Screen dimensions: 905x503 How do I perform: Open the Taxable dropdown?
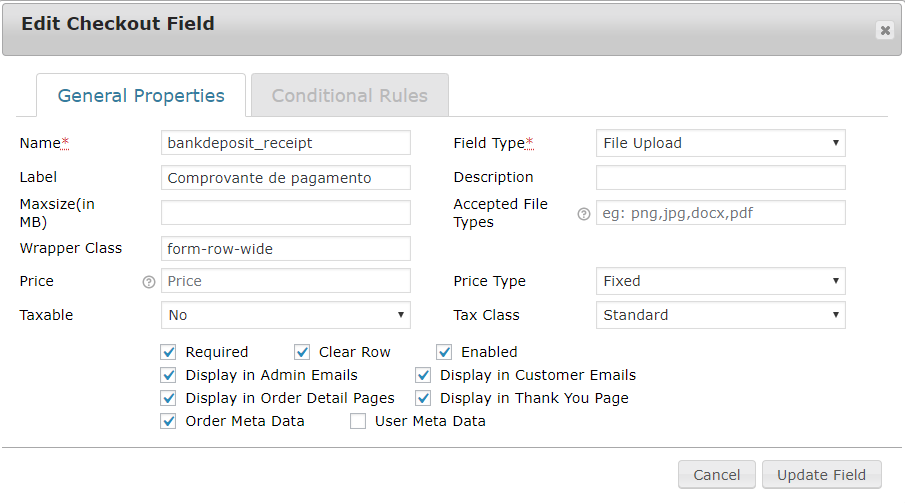(285, 315)
